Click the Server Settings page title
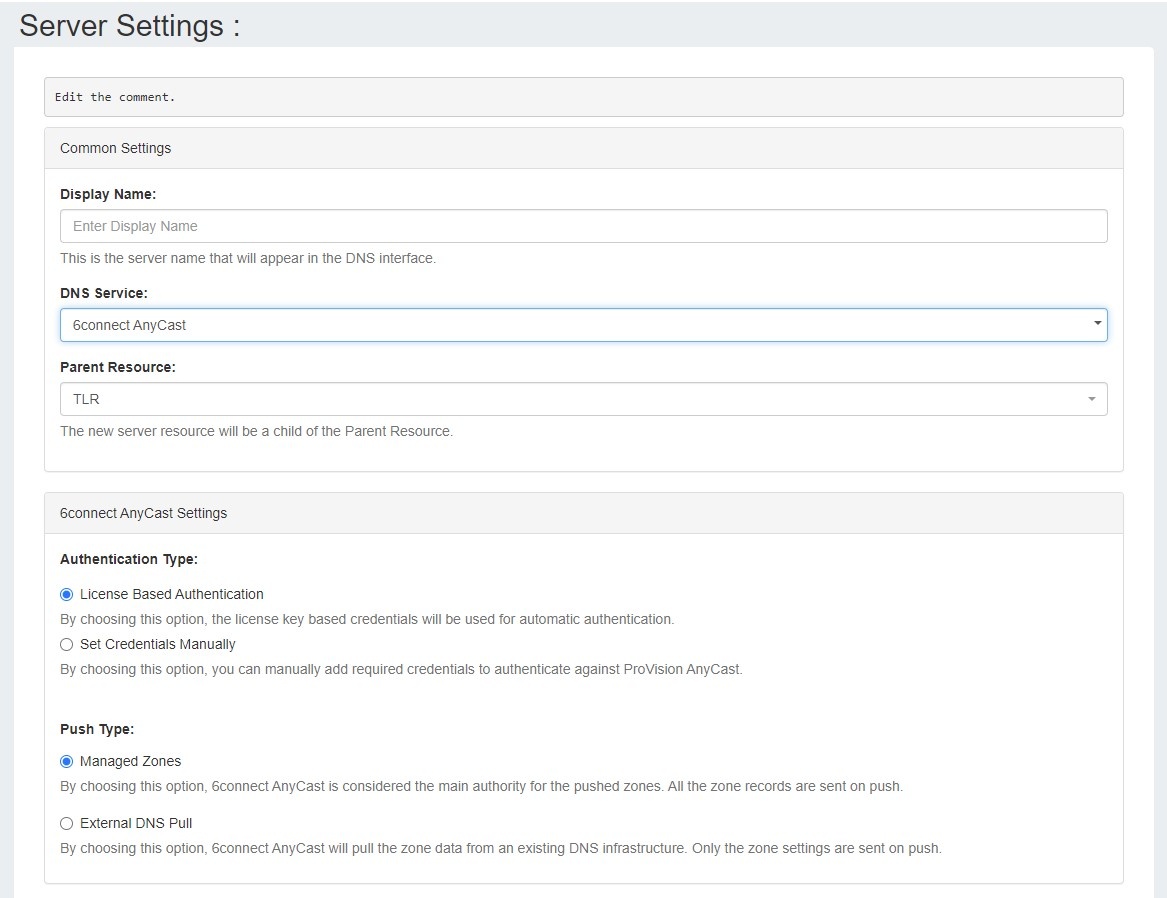This screenshot has width=1167, height=898. [x=130, y=26]
